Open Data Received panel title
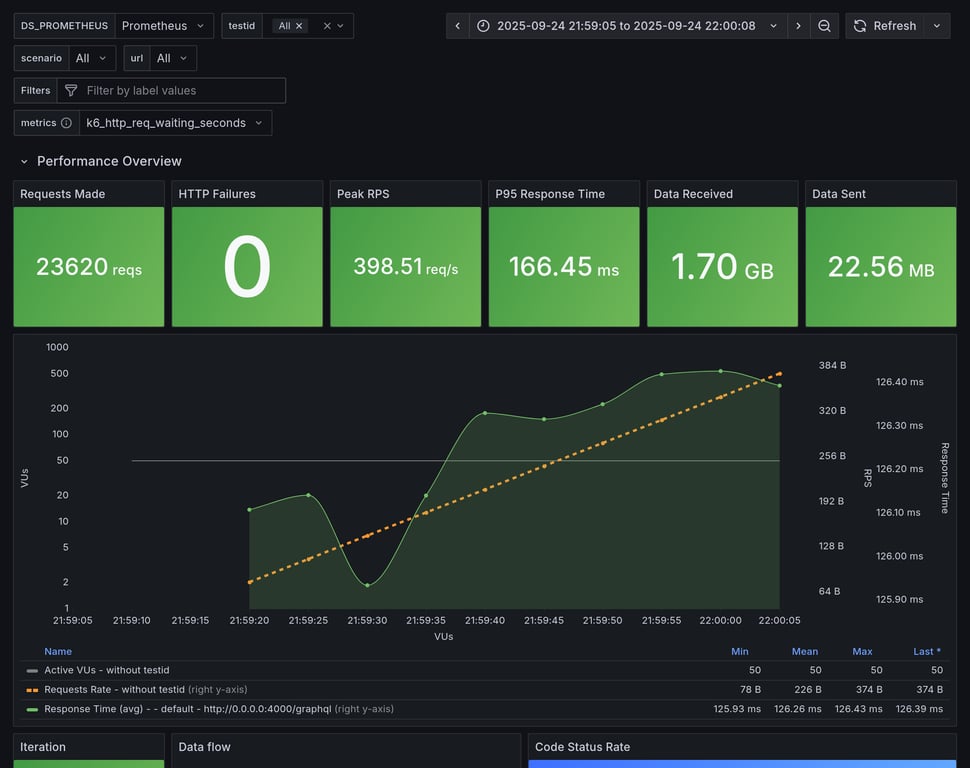 click(x=693, y=194)
